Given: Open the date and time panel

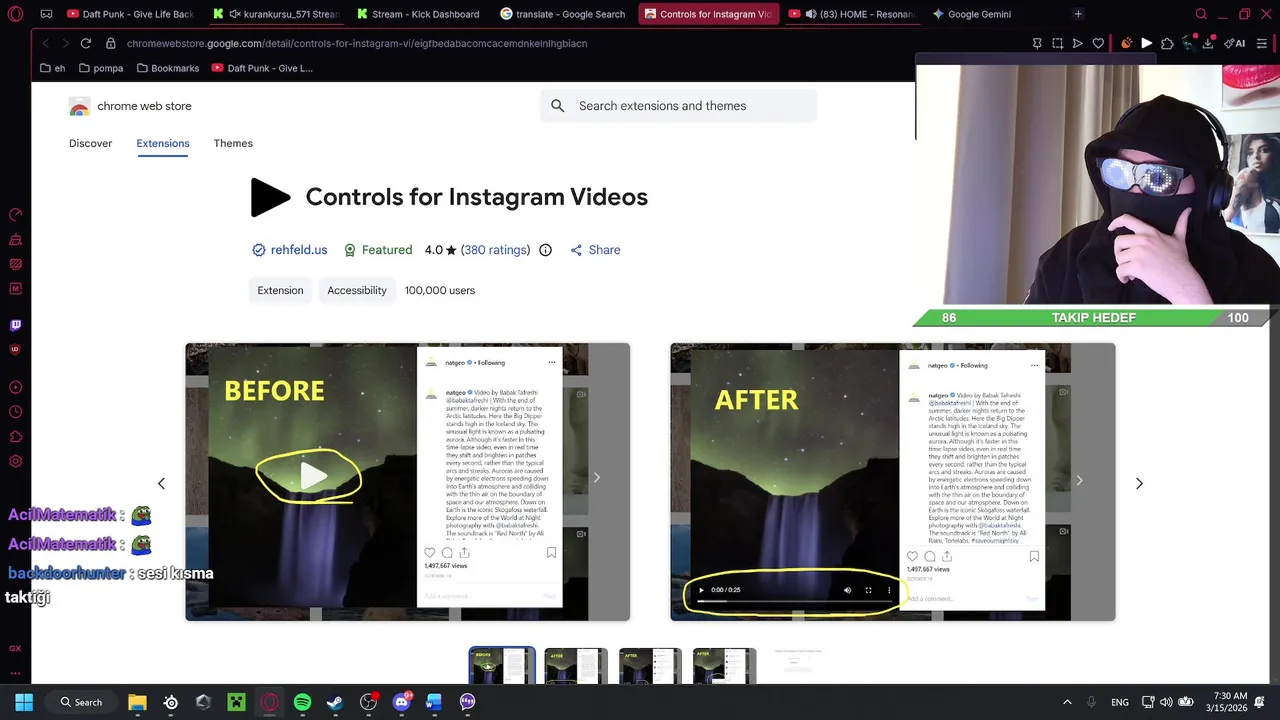Looking at the screenshot, I should [1226, 702].
